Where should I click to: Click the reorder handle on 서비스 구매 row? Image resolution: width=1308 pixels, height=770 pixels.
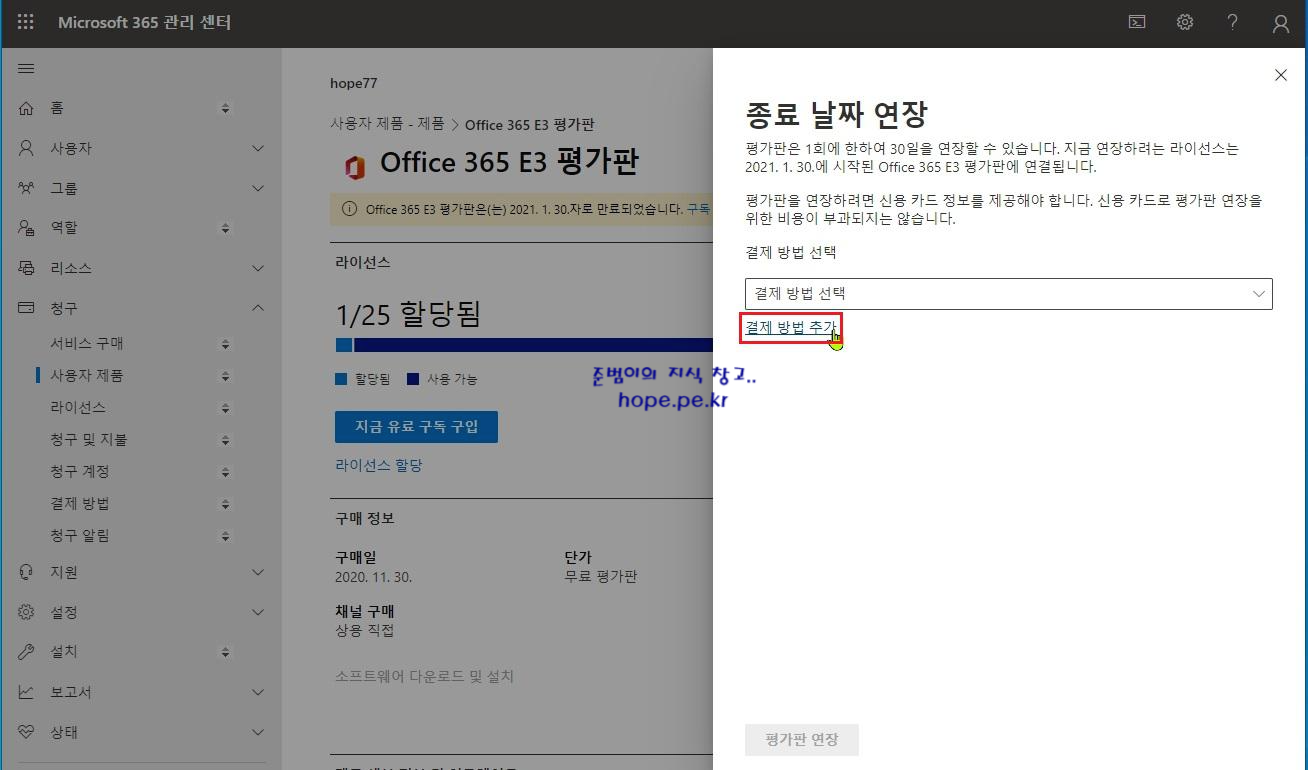point(225,344)
